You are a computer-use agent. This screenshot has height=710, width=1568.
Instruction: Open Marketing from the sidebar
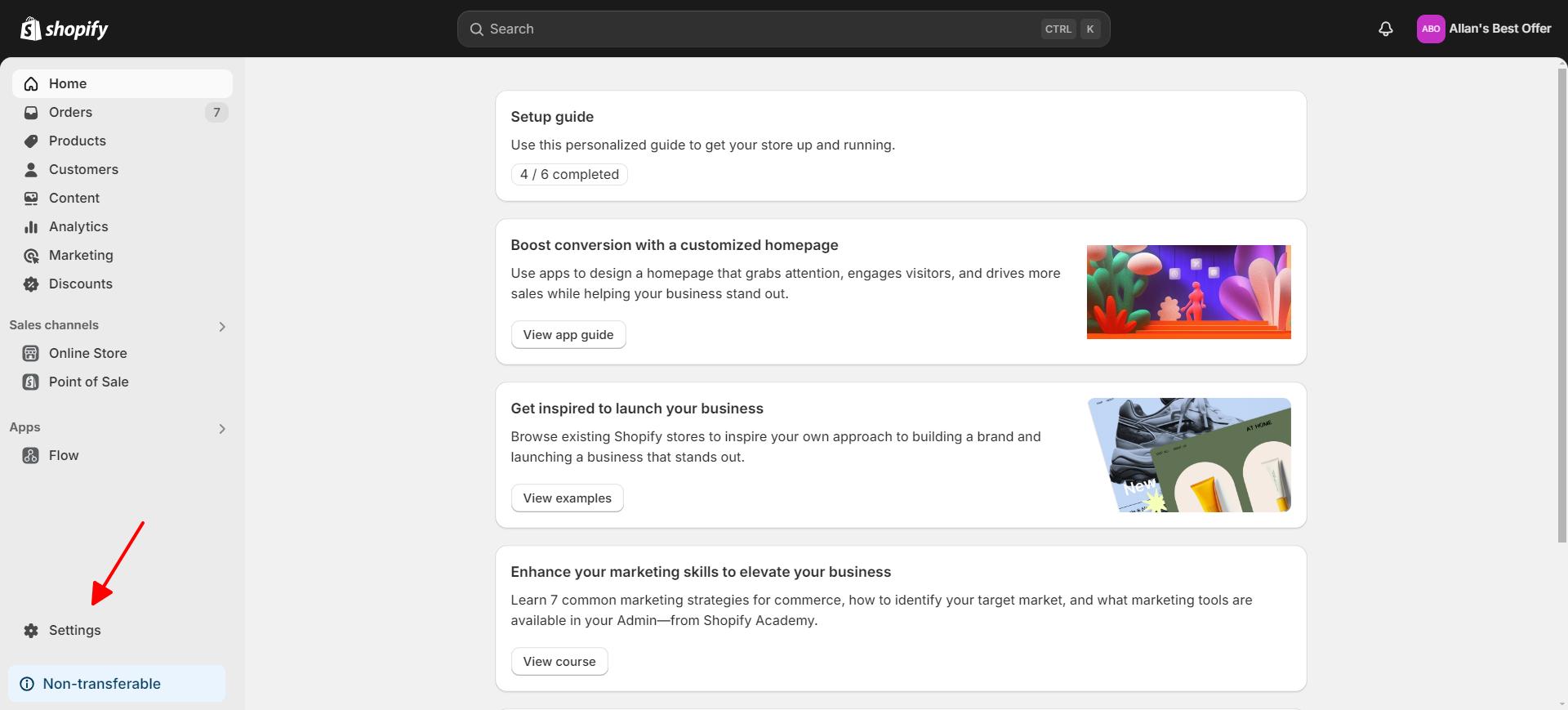point(81,256)
